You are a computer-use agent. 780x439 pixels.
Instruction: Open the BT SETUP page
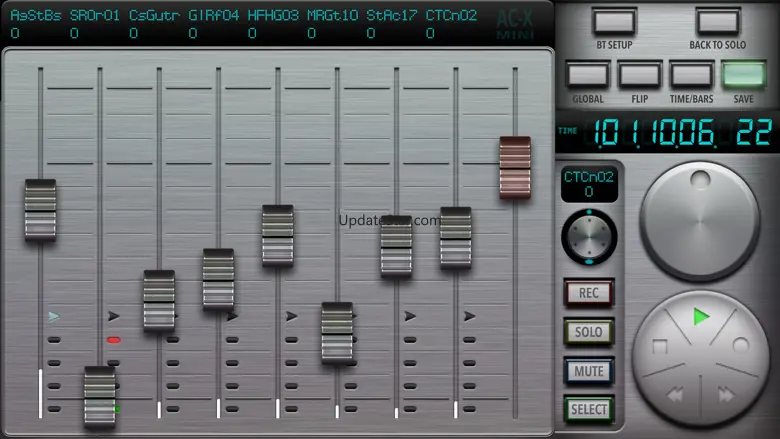(614, 24)
